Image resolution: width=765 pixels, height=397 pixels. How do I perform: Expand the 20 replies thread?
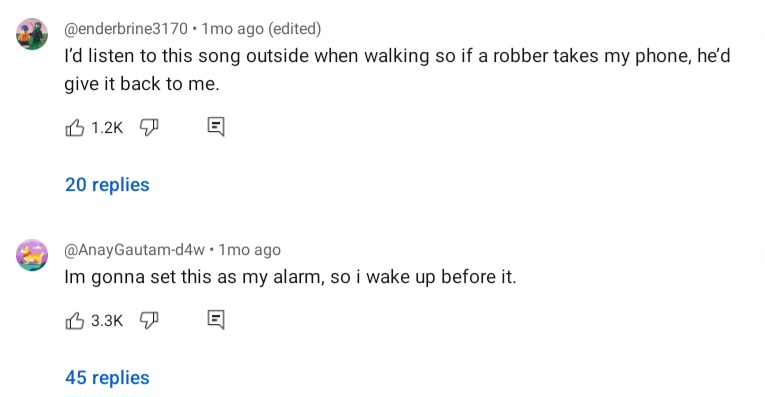[107, 185]
